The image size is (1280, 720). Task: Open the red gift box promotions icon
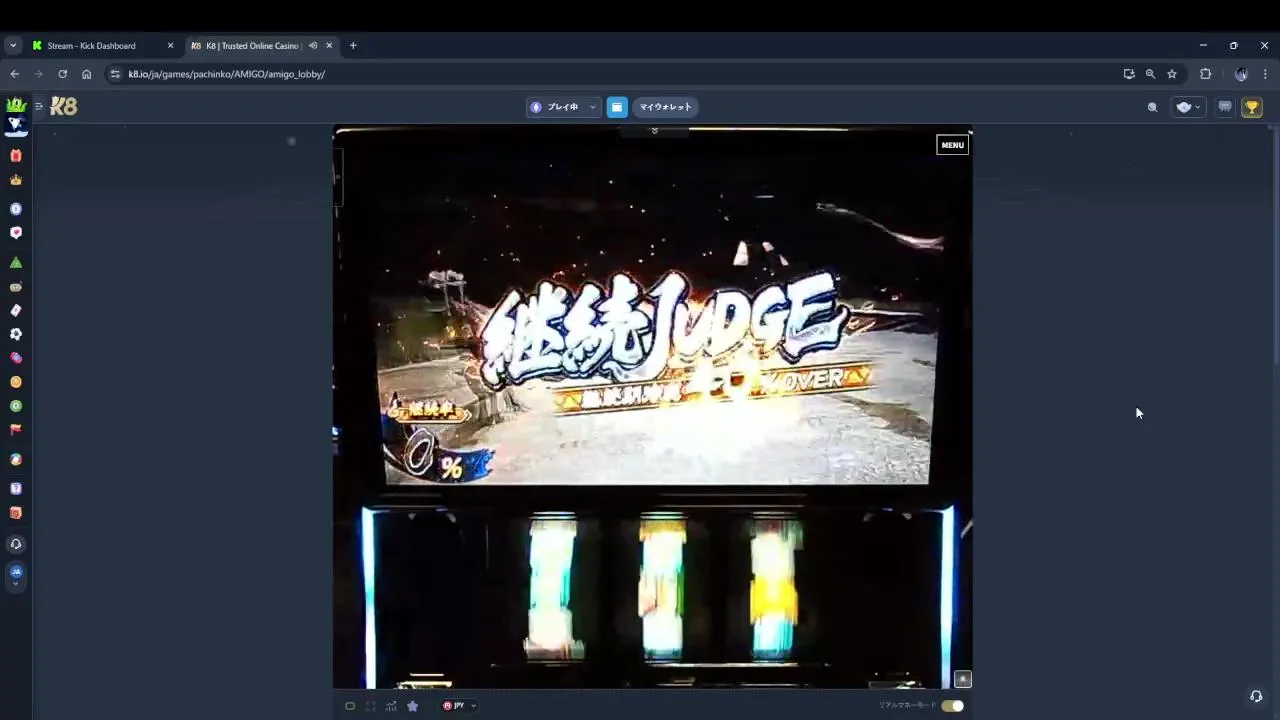[x=16, y=155]
